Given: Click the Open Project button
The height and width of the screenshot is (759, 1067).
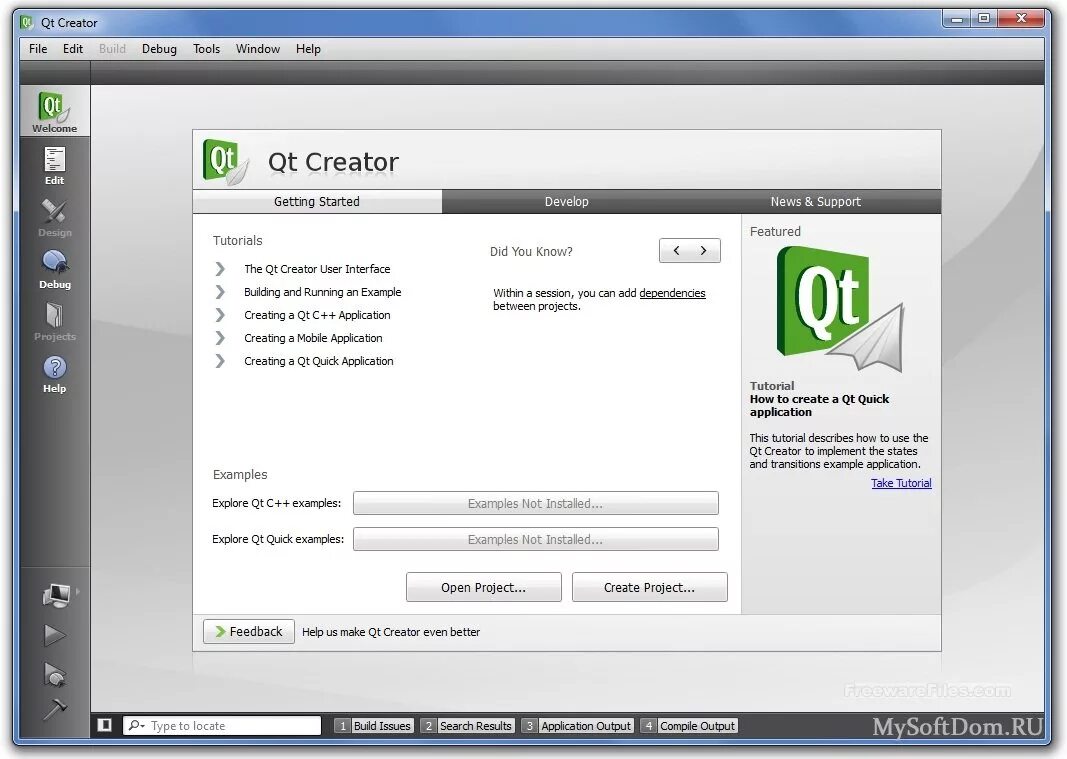Looking at the screenshot, I should coord(484,587).
